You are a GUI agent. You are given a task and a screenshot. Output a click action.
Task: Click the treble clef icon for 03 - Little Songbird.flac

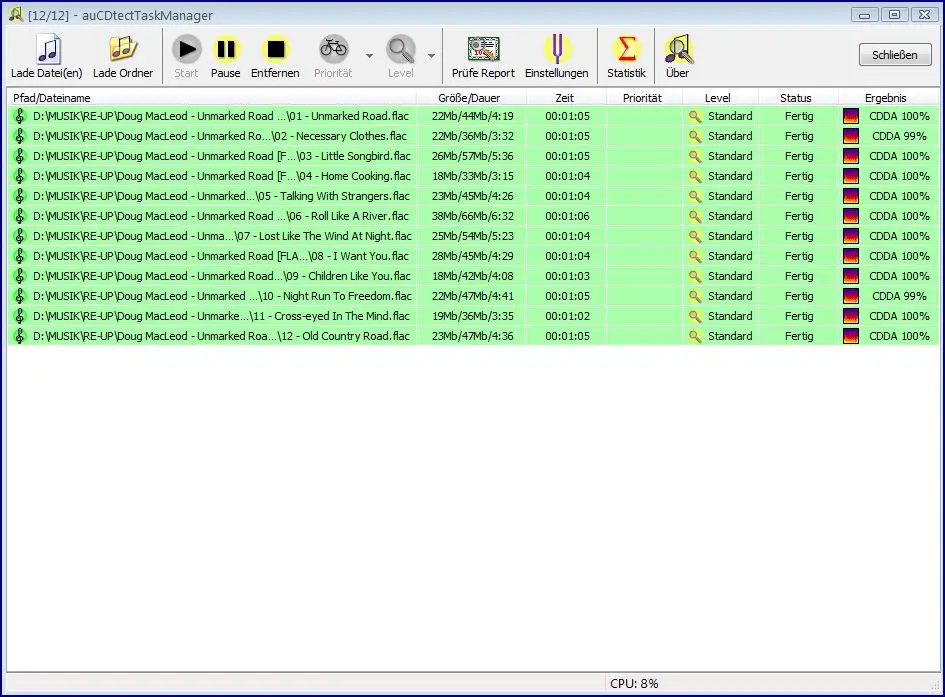(x=20, y=155)
